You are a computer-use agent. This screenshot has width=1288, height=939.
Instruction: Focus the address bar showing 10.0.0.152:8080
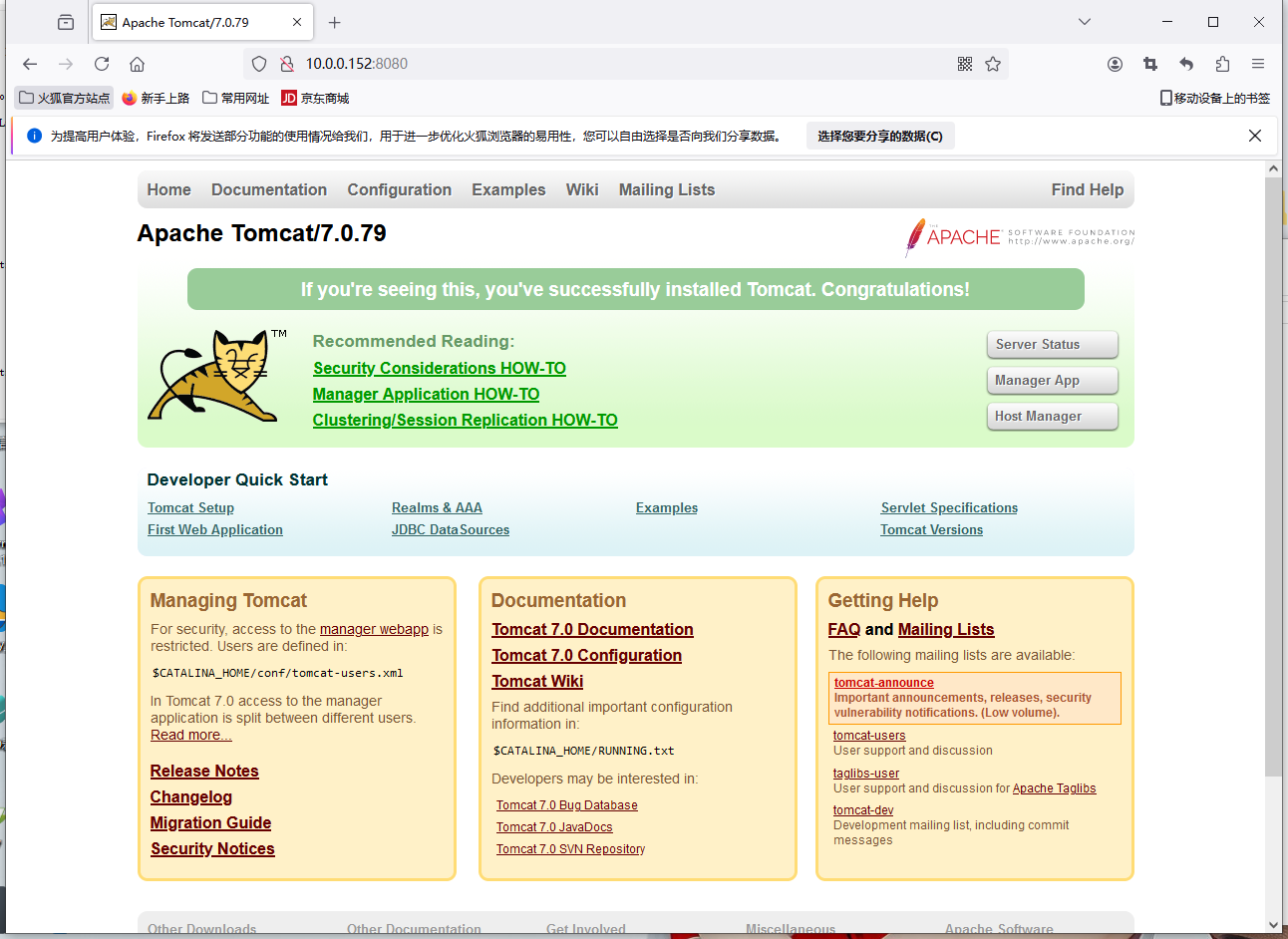click(x=625, y=64)
